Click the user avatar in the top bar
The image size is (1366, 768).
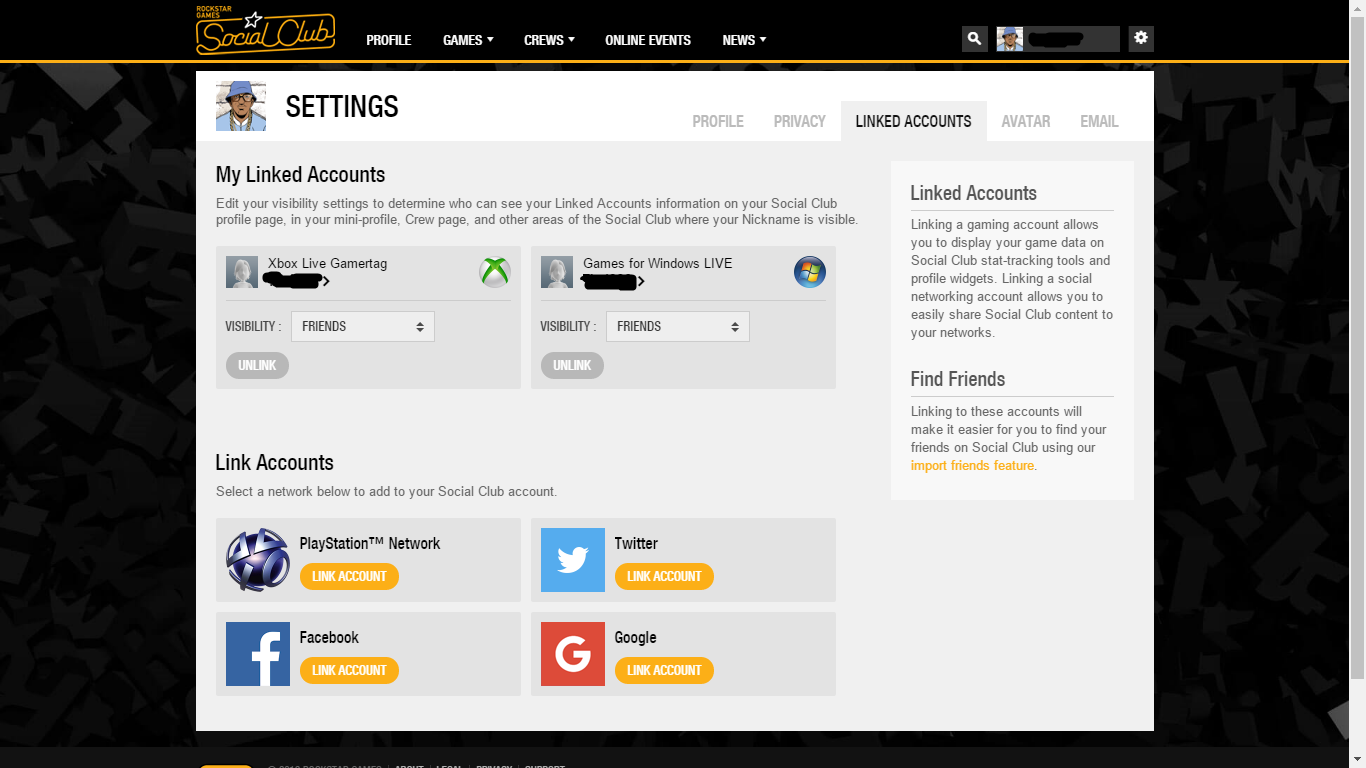tap(1010, 39)
